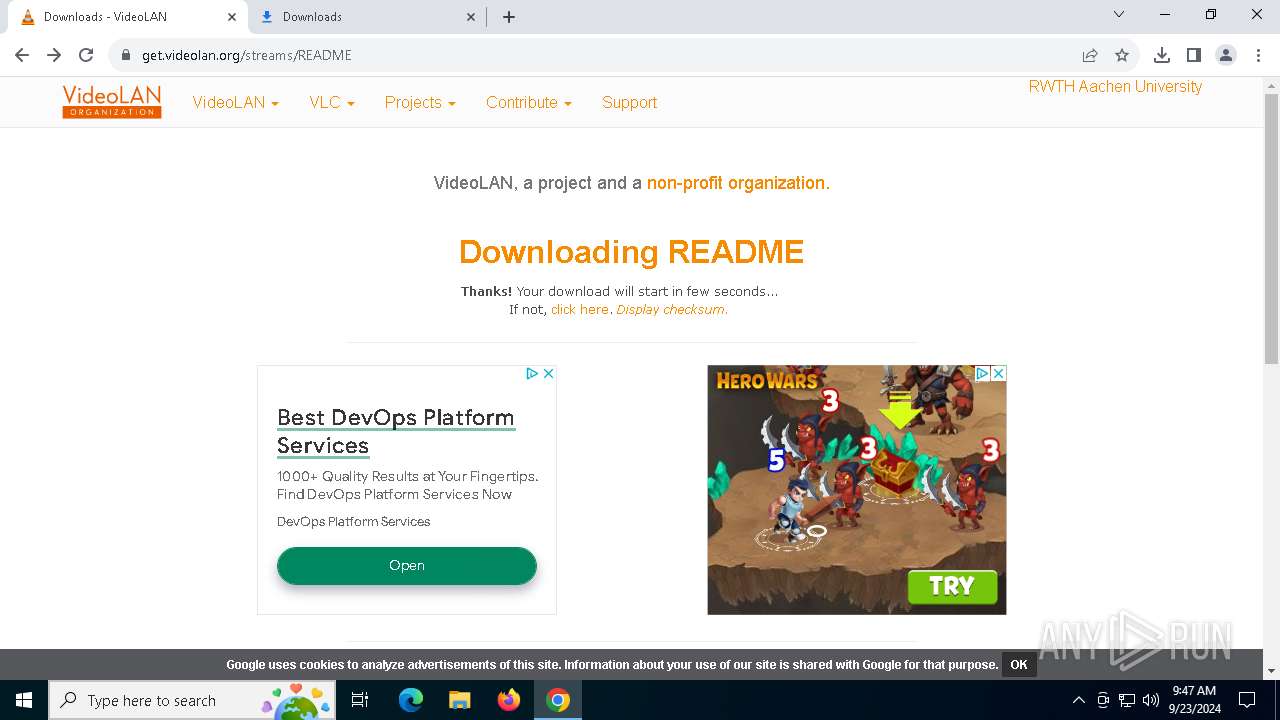Expand the VLC menu dropdown

point(332,102)
